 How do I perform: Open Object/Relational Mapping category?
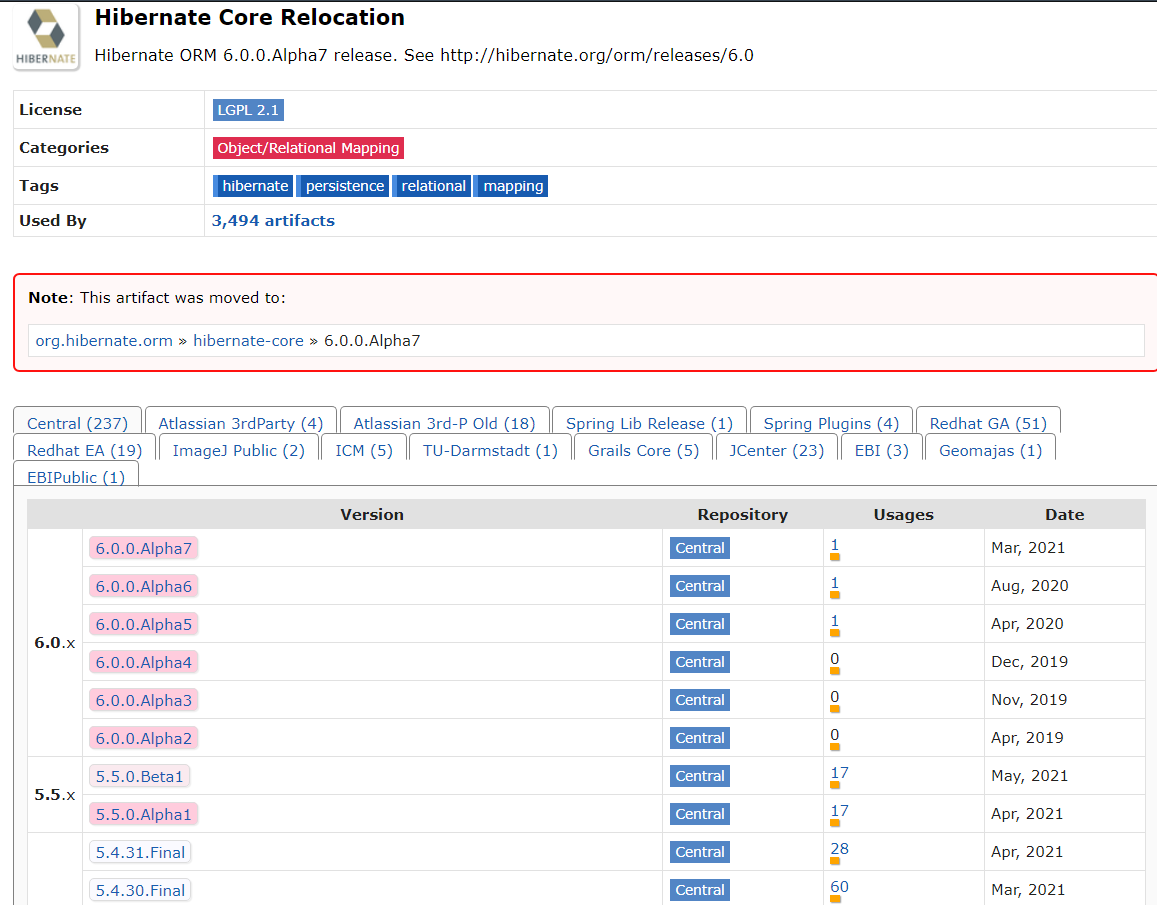308,148
